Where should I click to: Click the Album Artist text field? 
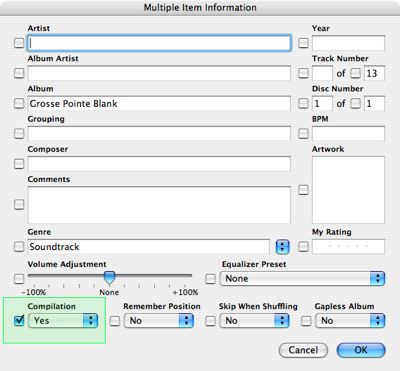[159, 73]
